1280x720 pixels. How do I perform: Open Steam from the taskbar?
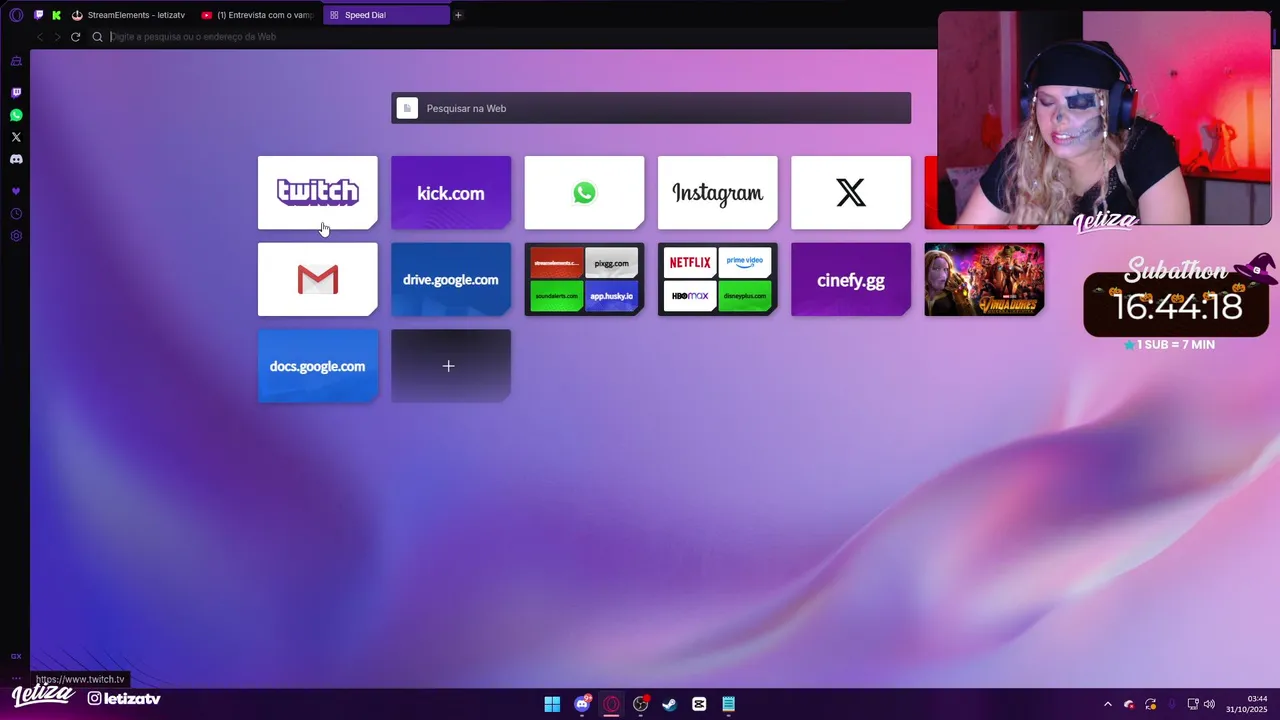click(x=670, y=704)
